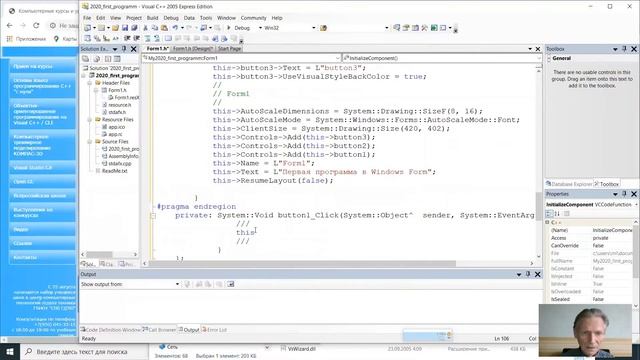Click the Find in Files icon after Win32

(323, 28)
